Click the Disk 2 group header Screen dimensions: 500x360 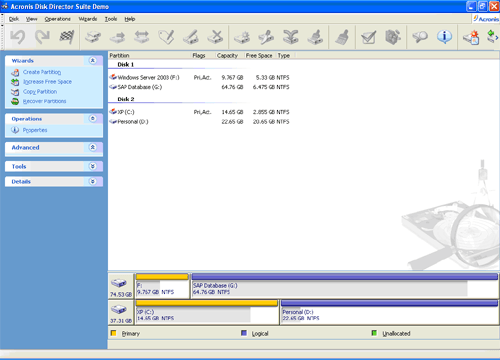126,99
